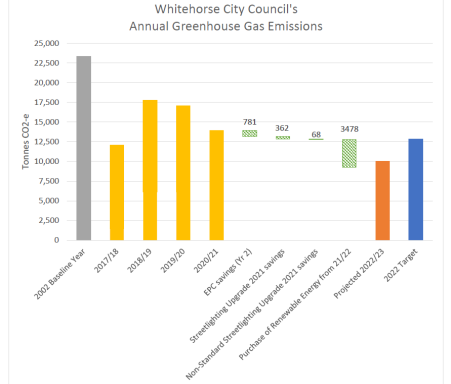This screenshot has height=384, width=451.
Task: Select the axis label "2017/18"
Action: tap(106, 261)
